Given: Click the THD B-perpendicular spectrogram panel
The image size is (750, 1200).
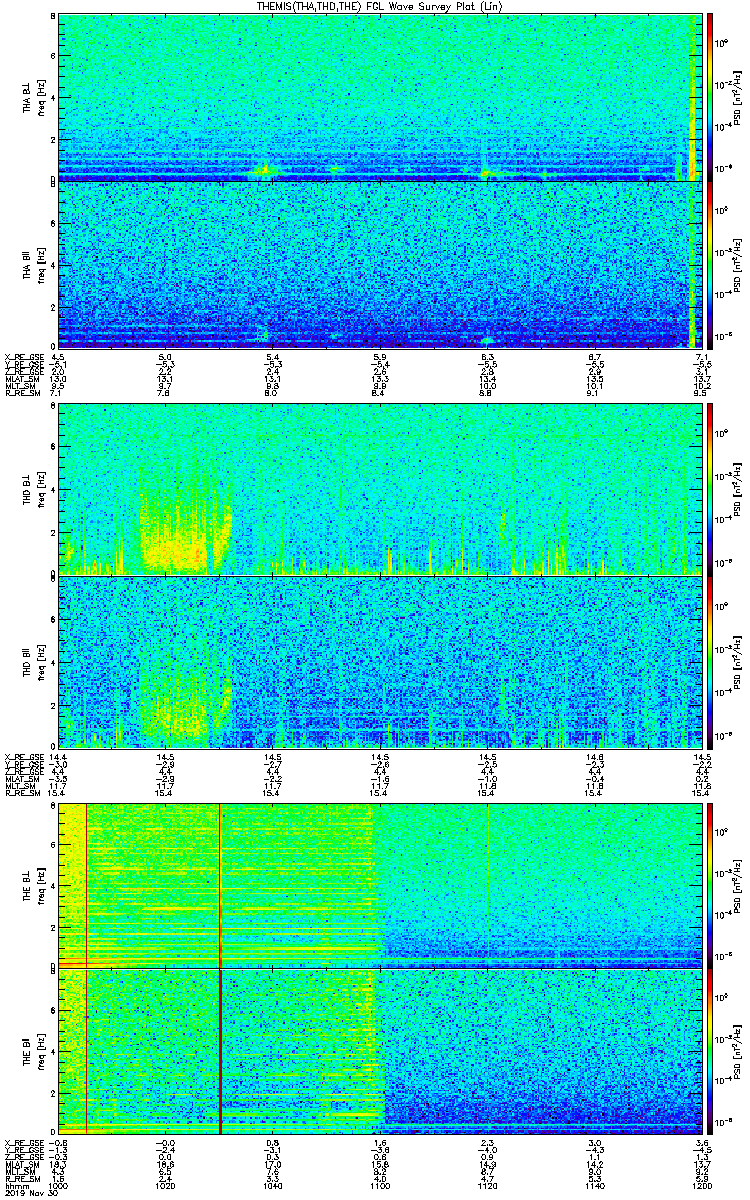Looking at the screenshot, I should pyautogui.click(x=378, y=490).
